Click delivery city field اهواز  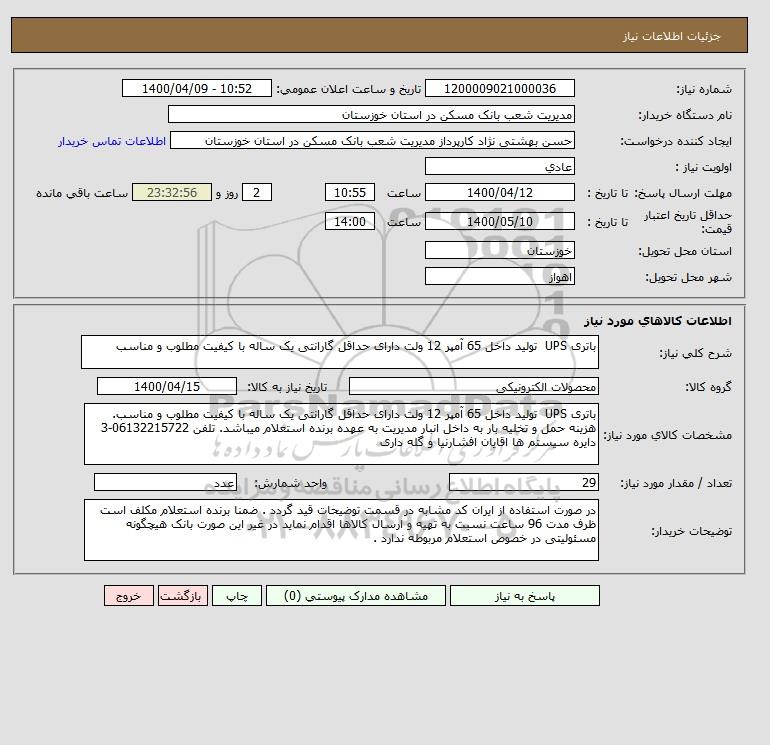(499, 276)
